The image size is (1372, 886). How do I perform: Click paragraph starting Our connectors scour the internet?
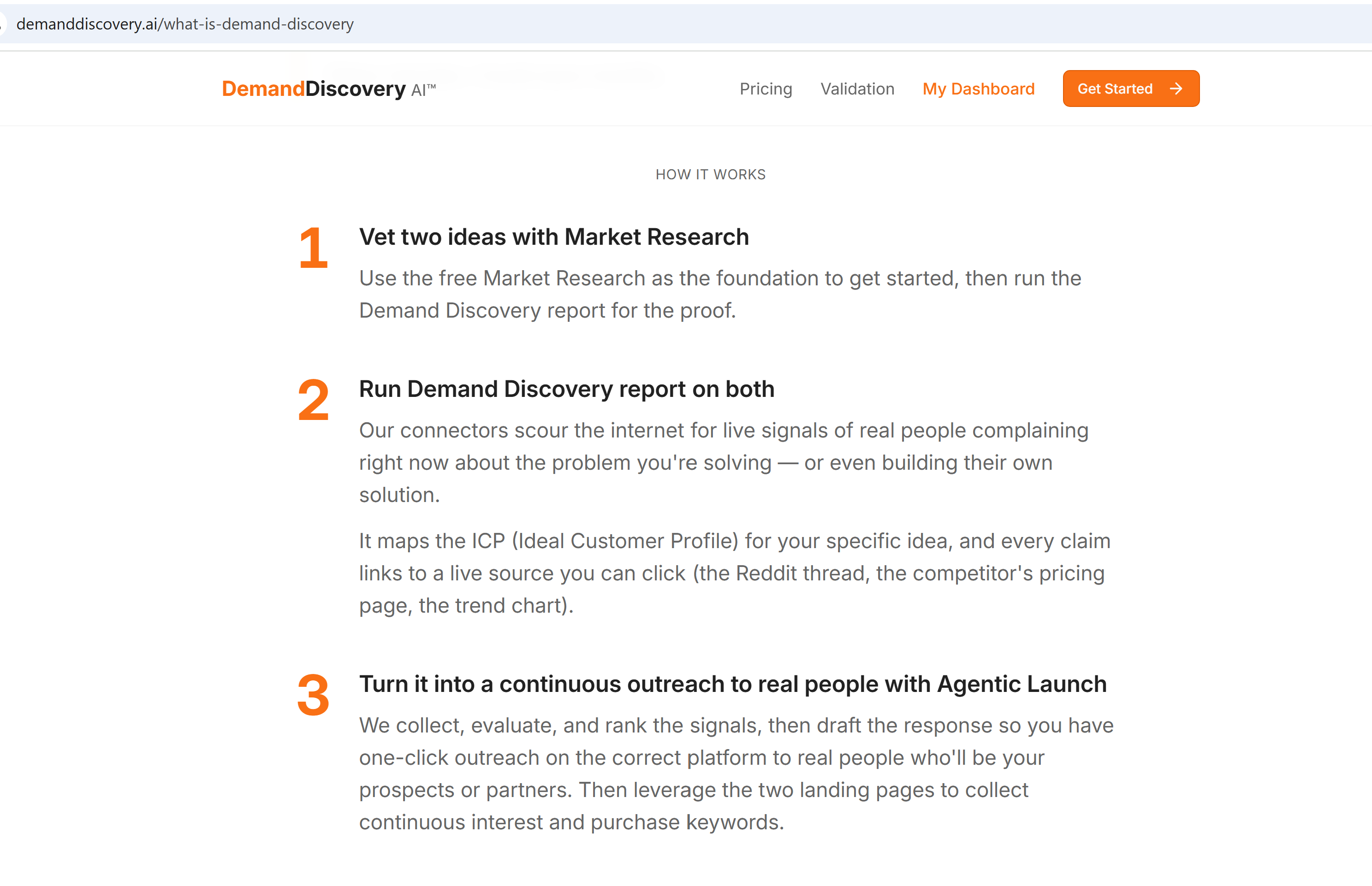pos(724,462)
